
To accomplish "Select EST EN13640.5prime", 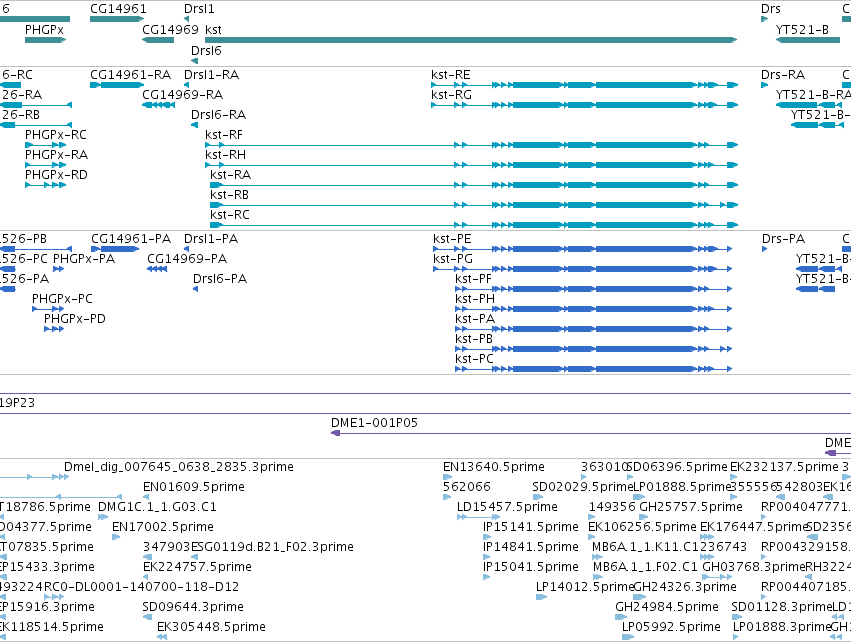I will [494, 467].
